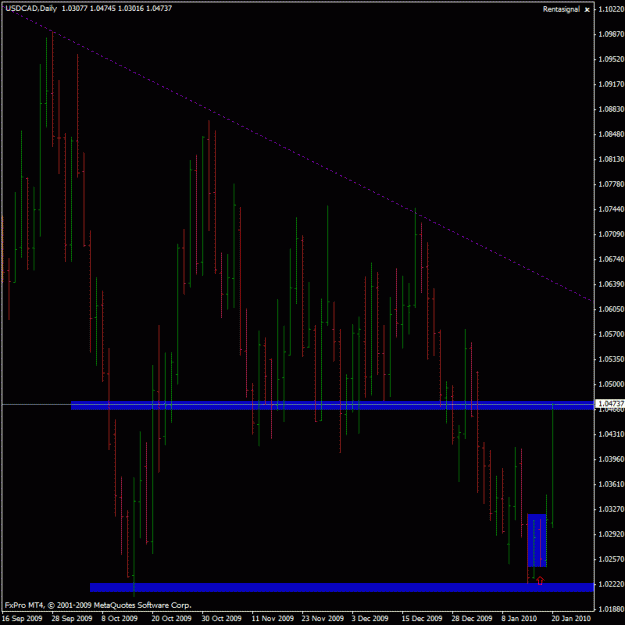Click the 1.02220 price scale label

(611, 584)
